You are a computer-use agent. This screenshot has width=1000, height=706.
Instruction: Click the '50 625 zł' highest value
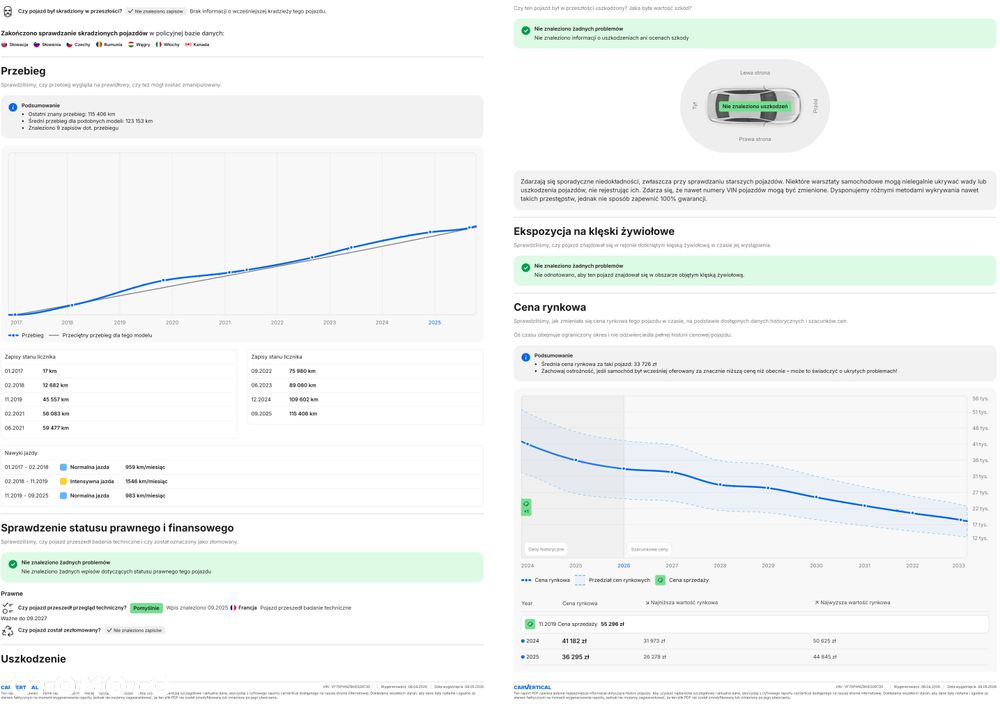[x=825, y=641]
